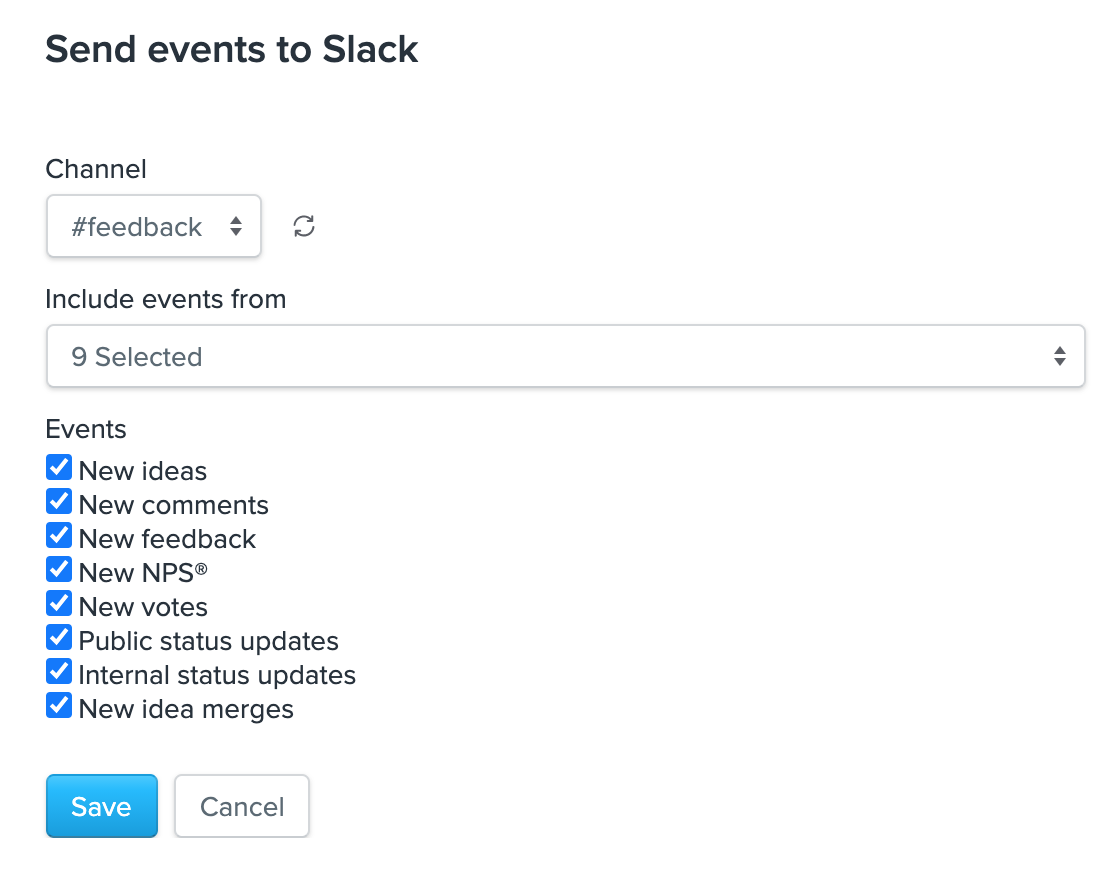Toggle the New votes checkbox
The height and width of the screenshot is (876, 1116).
click(x=59, y=603)
